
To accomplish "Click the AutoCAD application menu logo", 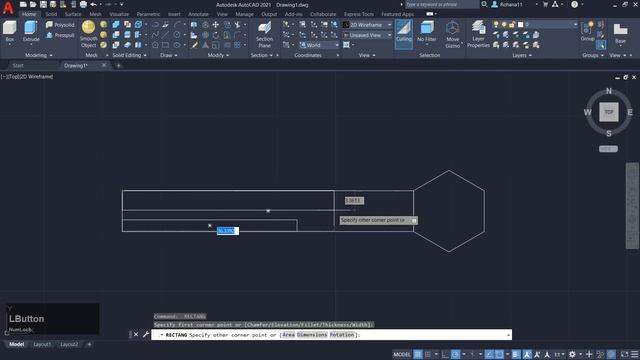I will (x=8, y=8).
